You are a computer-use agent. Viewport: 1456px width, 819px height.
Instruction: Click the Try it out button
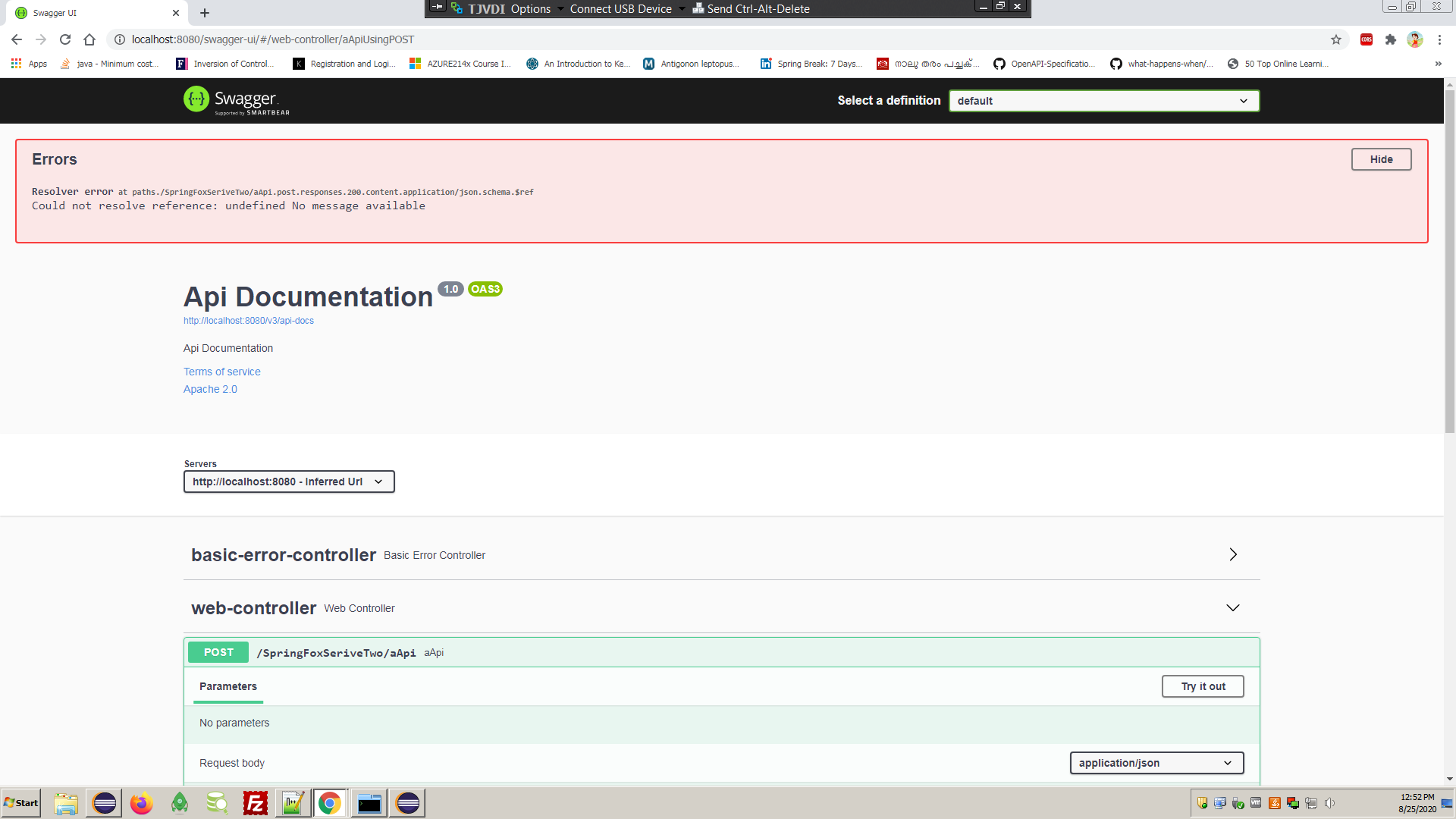coord(1203,686)
